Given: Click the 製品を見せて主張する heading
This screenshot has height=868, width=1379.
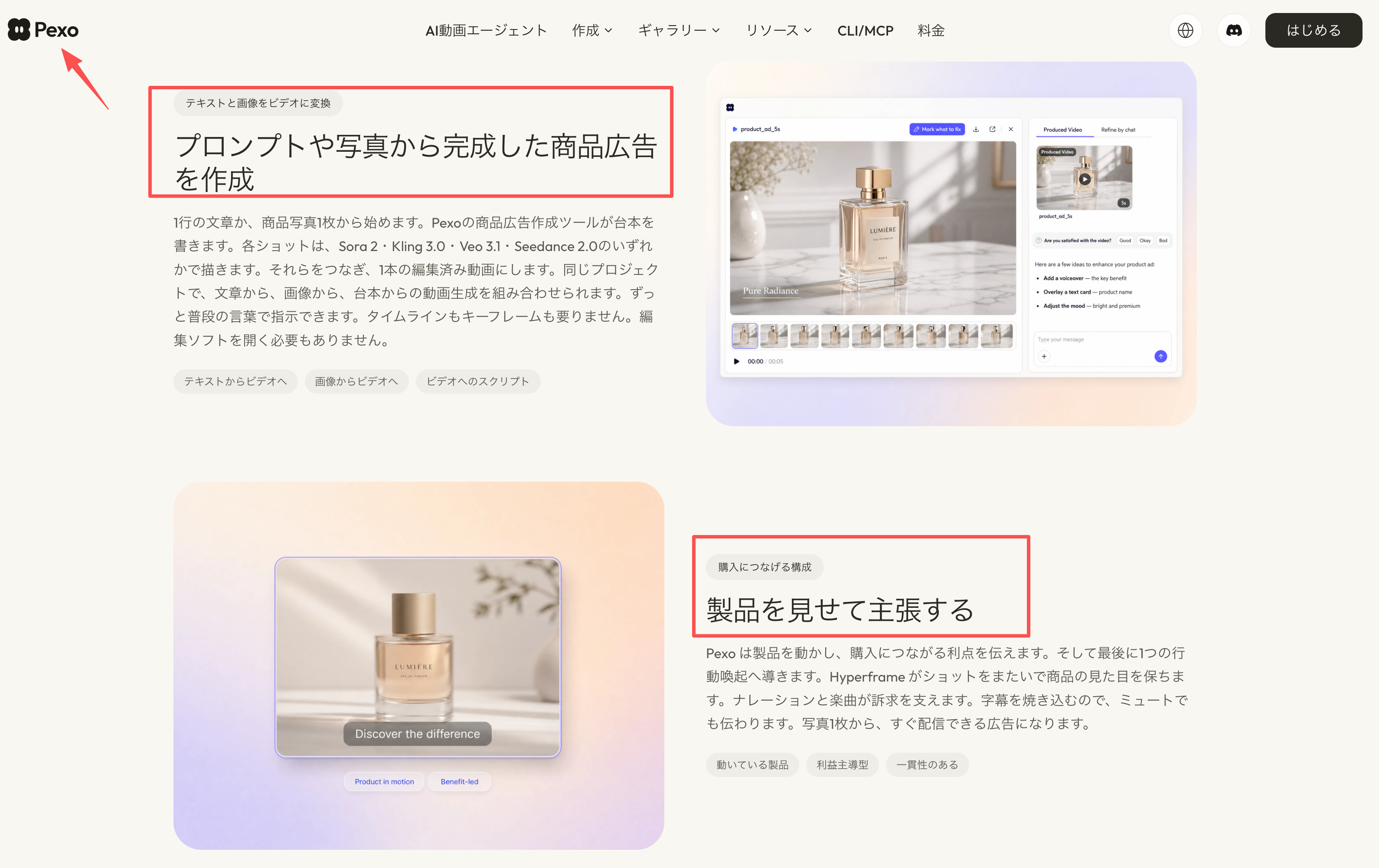Looking at the screenshot, I should [x=840, y=610].
